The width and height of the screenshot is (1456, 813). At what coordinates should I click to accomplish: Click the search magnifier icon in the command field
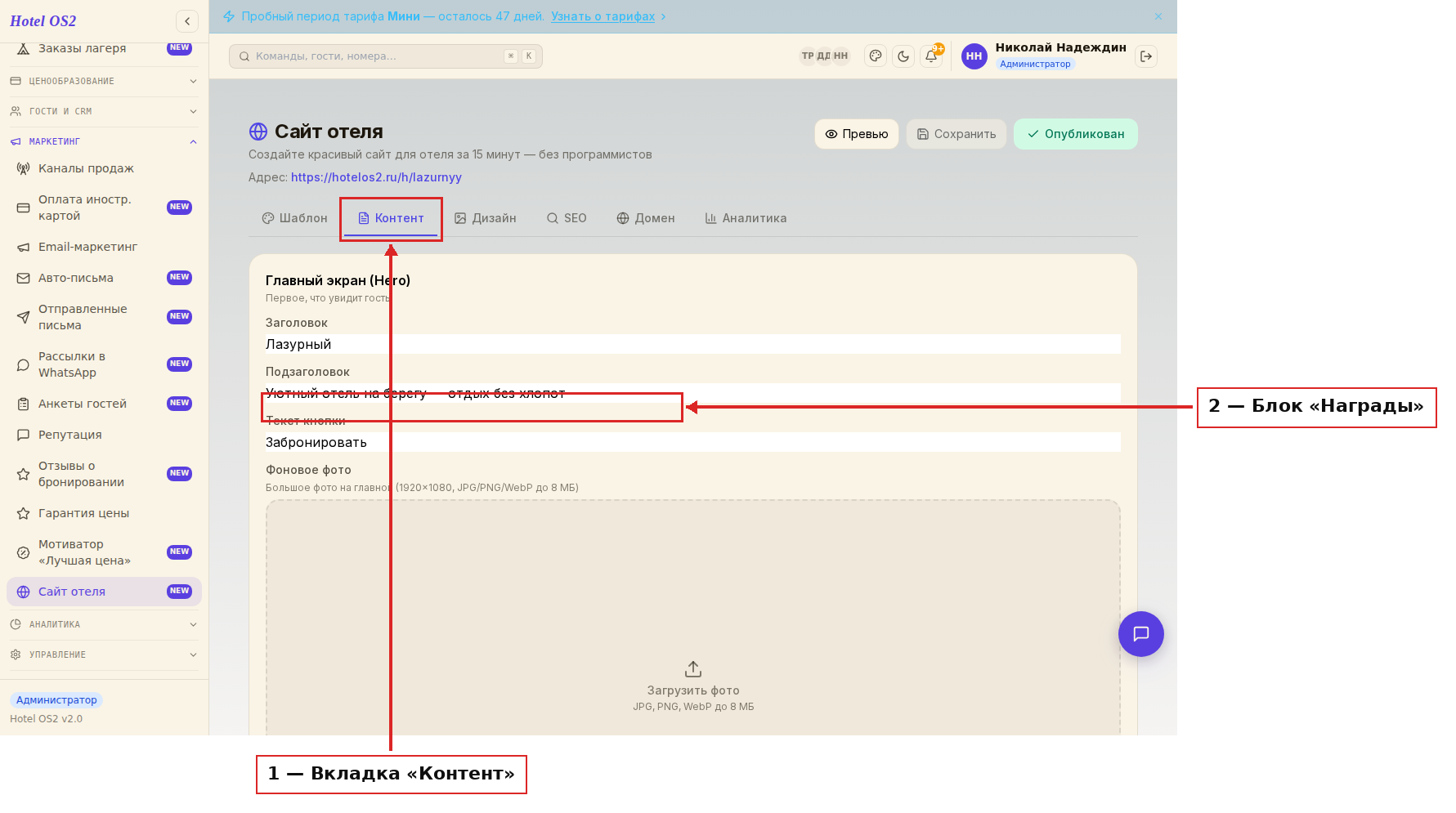[x=244, y=56]
